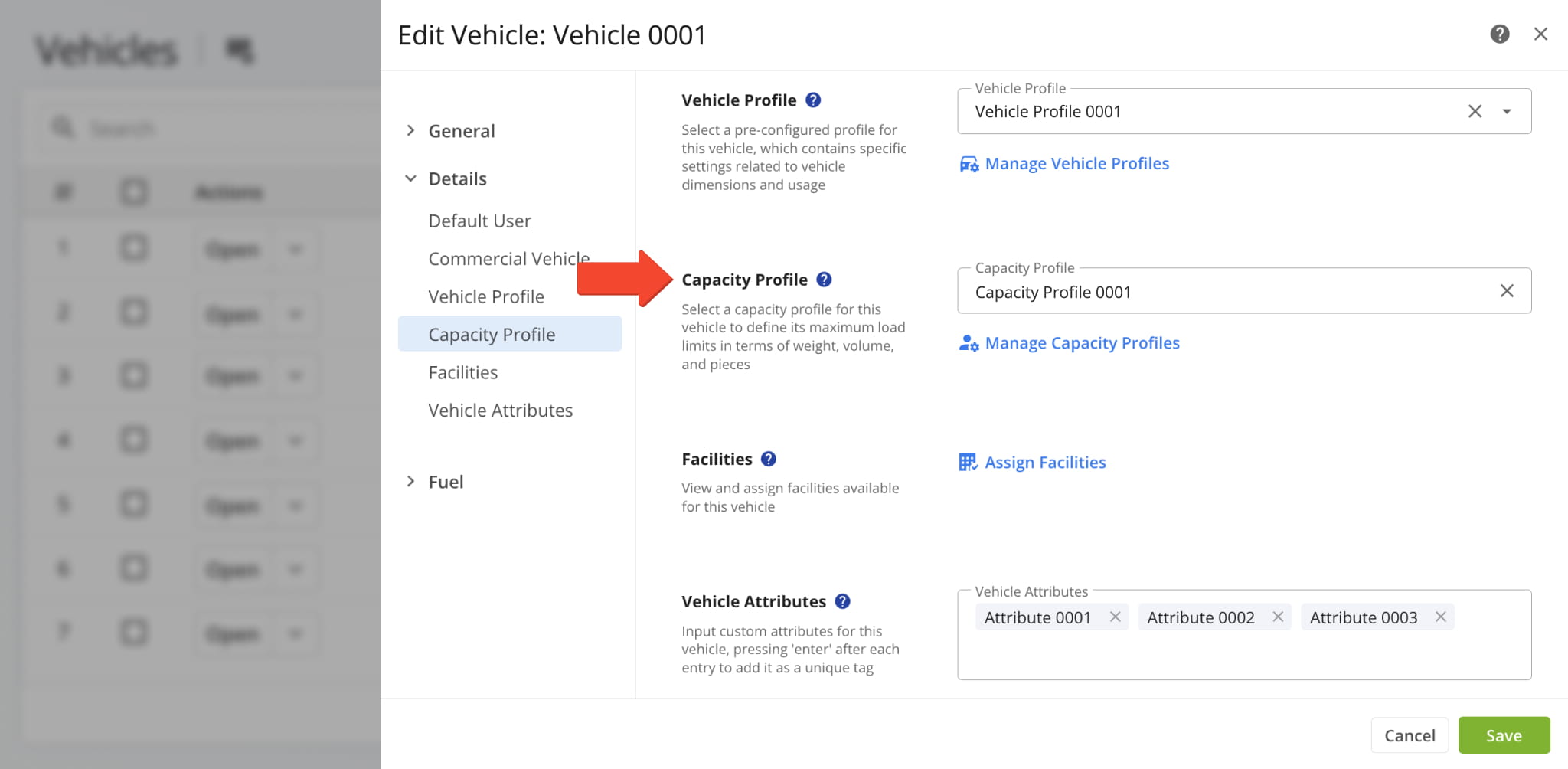This screenshot has height=769, width=1568.
Task: Save the vehicle changes
Action: 1503,735
